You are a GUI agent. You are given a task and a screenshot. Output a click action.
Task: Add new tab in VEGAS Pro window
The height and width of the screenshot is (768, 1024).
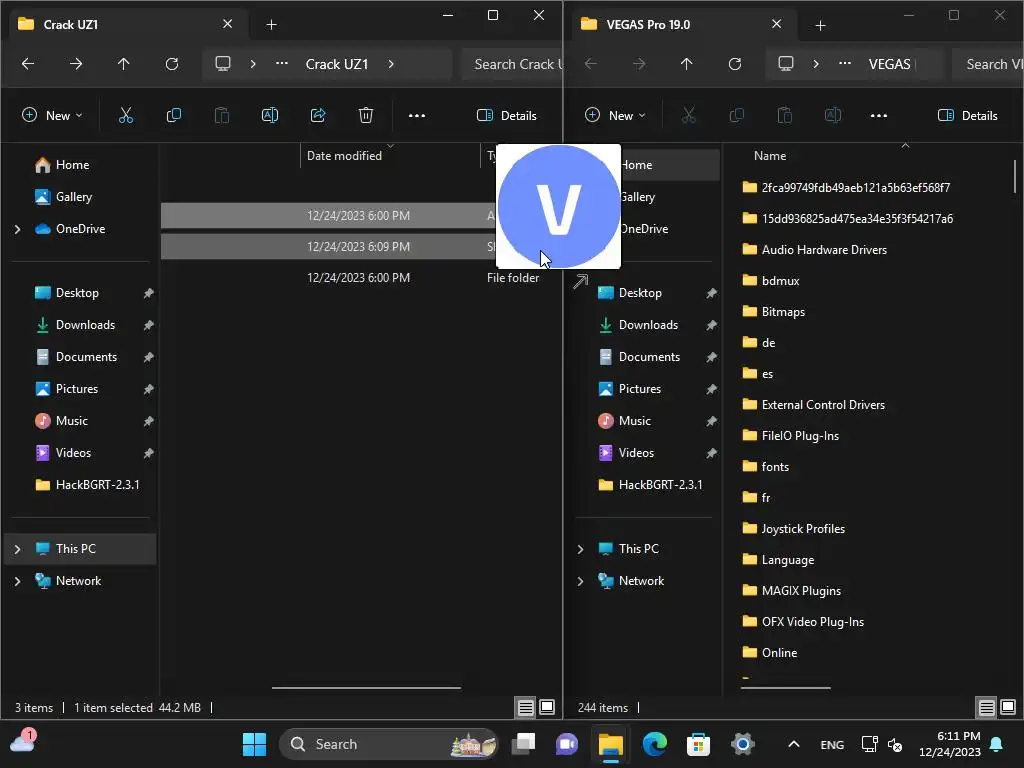click(821, 25)
